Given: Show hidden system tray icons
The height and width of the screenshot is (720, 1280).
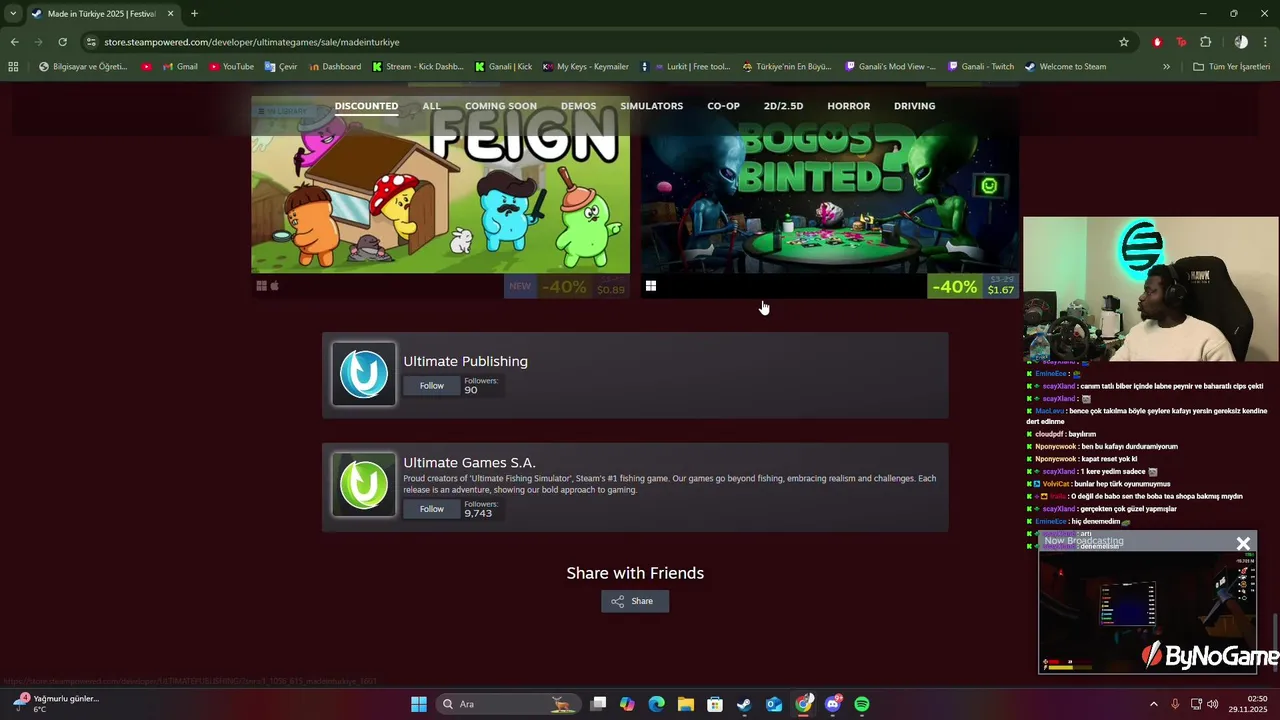Looking at the screenshot, I should click(1153, 704).
